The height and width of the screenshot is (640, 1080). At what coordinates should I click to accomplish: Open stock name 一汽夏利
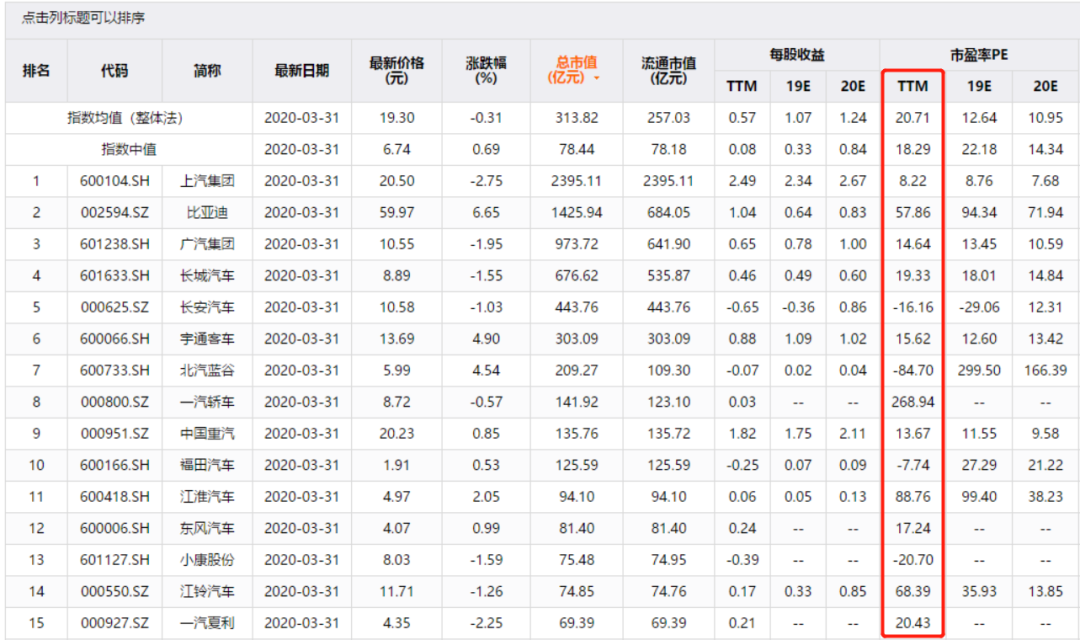point(207,623)
